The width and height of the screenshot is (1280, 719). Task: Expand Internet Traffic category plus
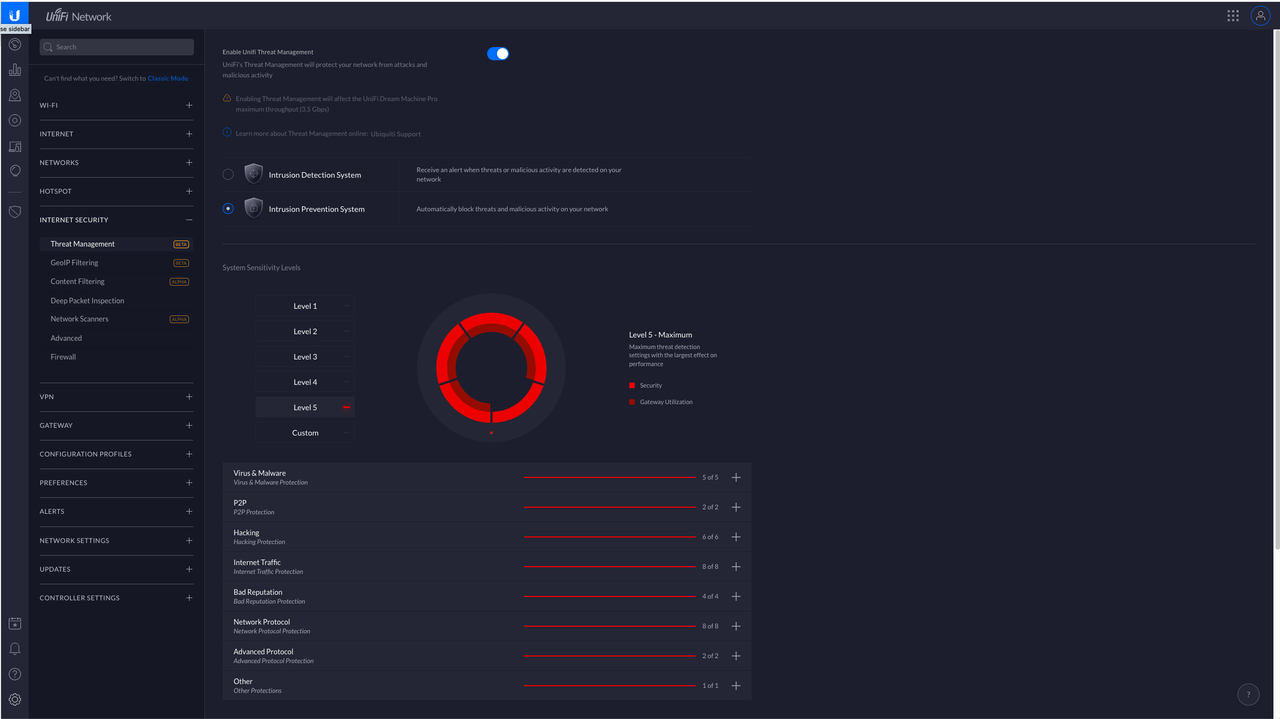pos(736,566)
